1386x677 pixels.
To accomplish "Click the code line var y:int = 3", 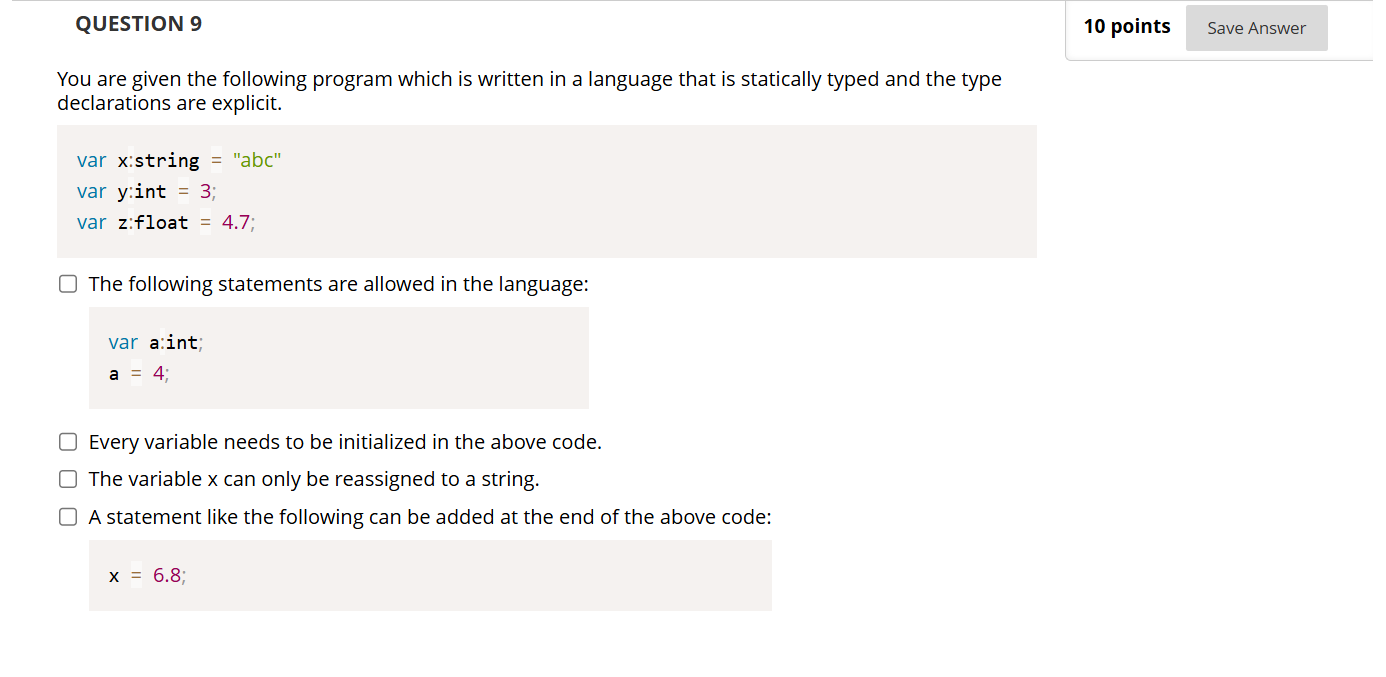I will pos(145,191).
